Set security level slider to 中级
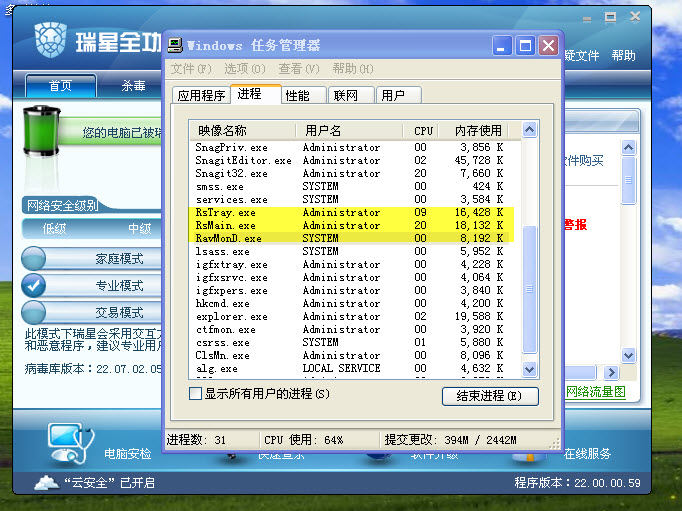 pyautogui.click(x=140, y=228)
